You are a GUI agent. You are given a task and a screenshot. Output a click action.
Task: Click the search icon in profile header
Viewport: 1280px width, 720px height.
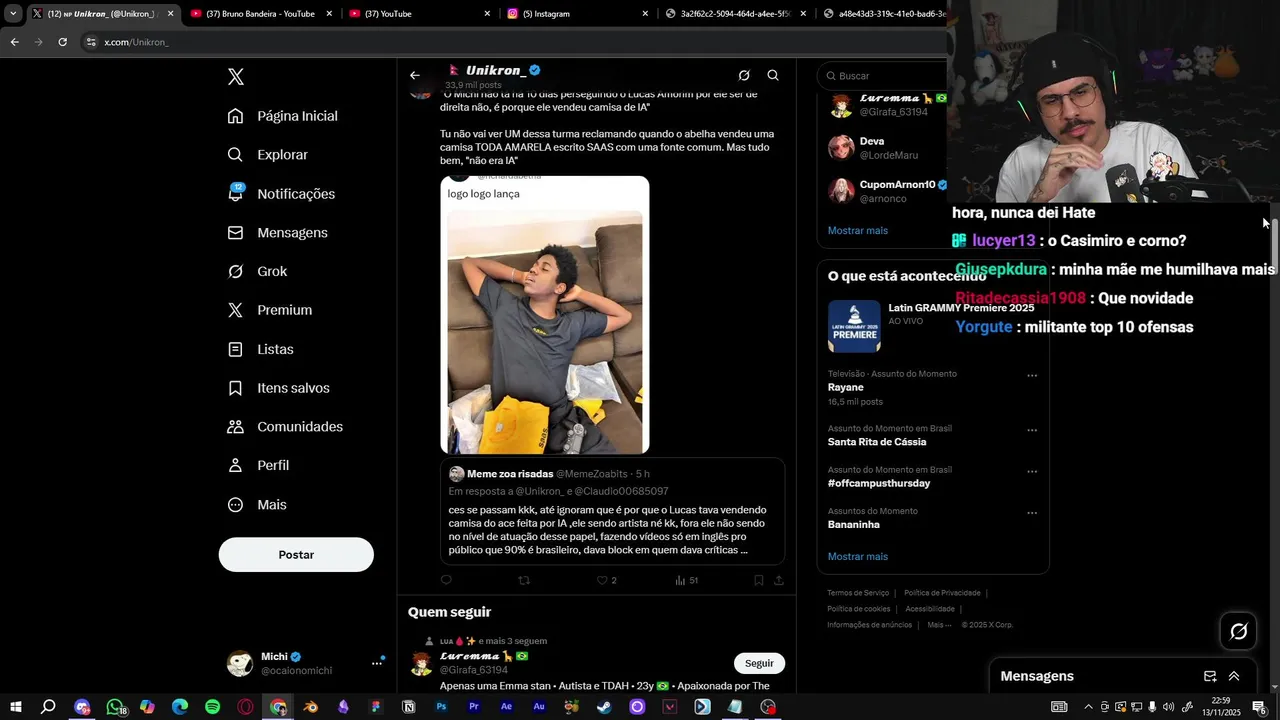tap(773, 75)
